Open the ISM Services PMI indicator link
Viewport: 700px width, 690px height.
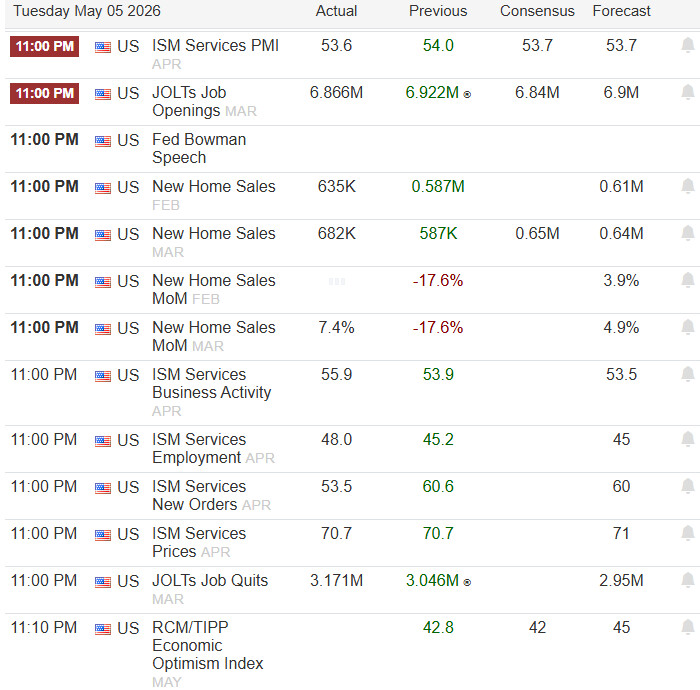[215, 46]
